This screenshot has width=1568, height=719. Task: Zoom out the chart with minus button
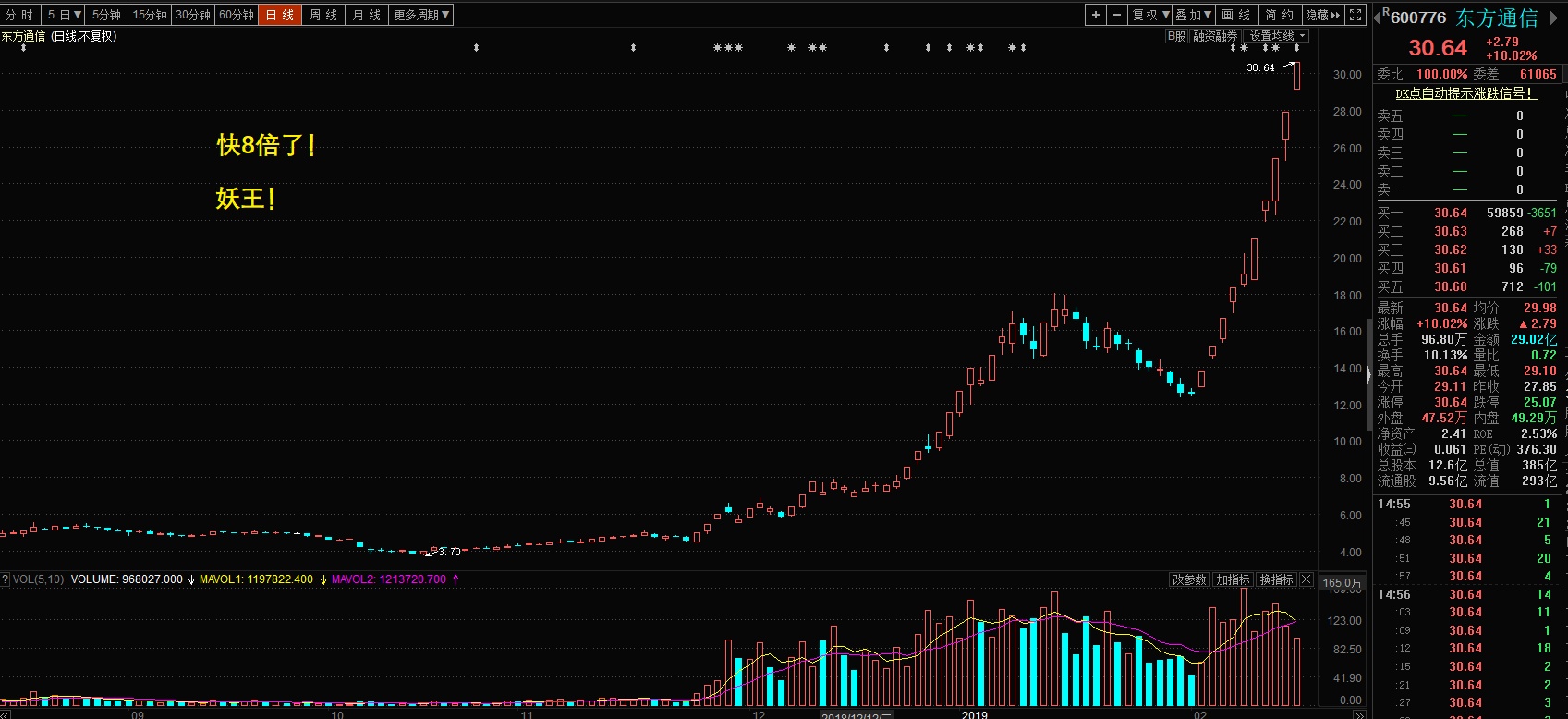(1117, 15)
